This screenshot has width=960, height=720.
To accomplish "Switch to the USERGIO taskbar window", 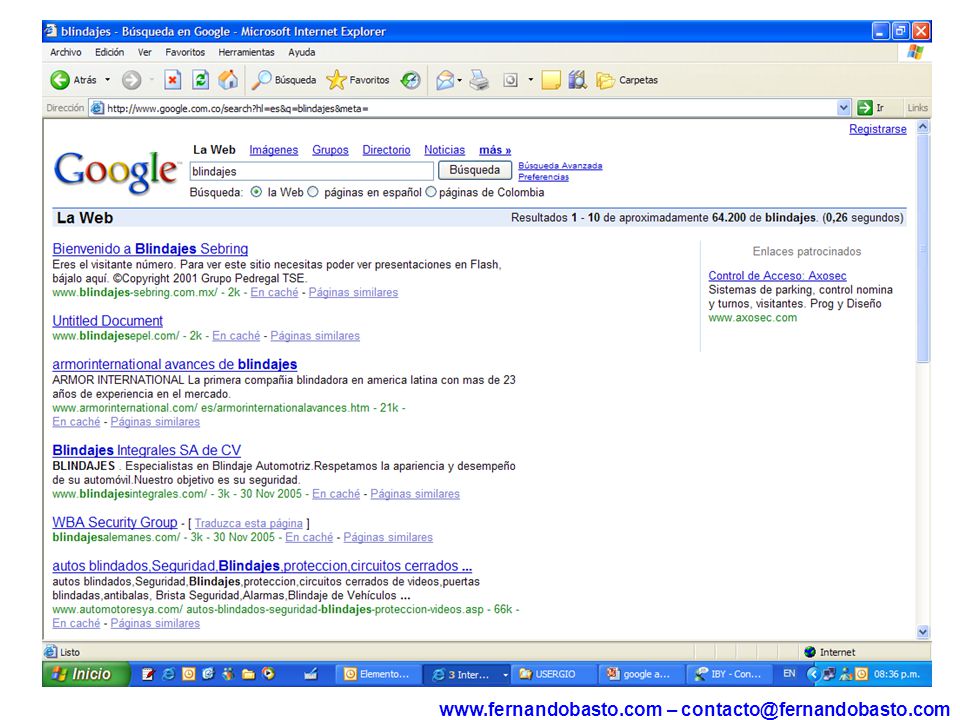I will (x=553, y=674).
